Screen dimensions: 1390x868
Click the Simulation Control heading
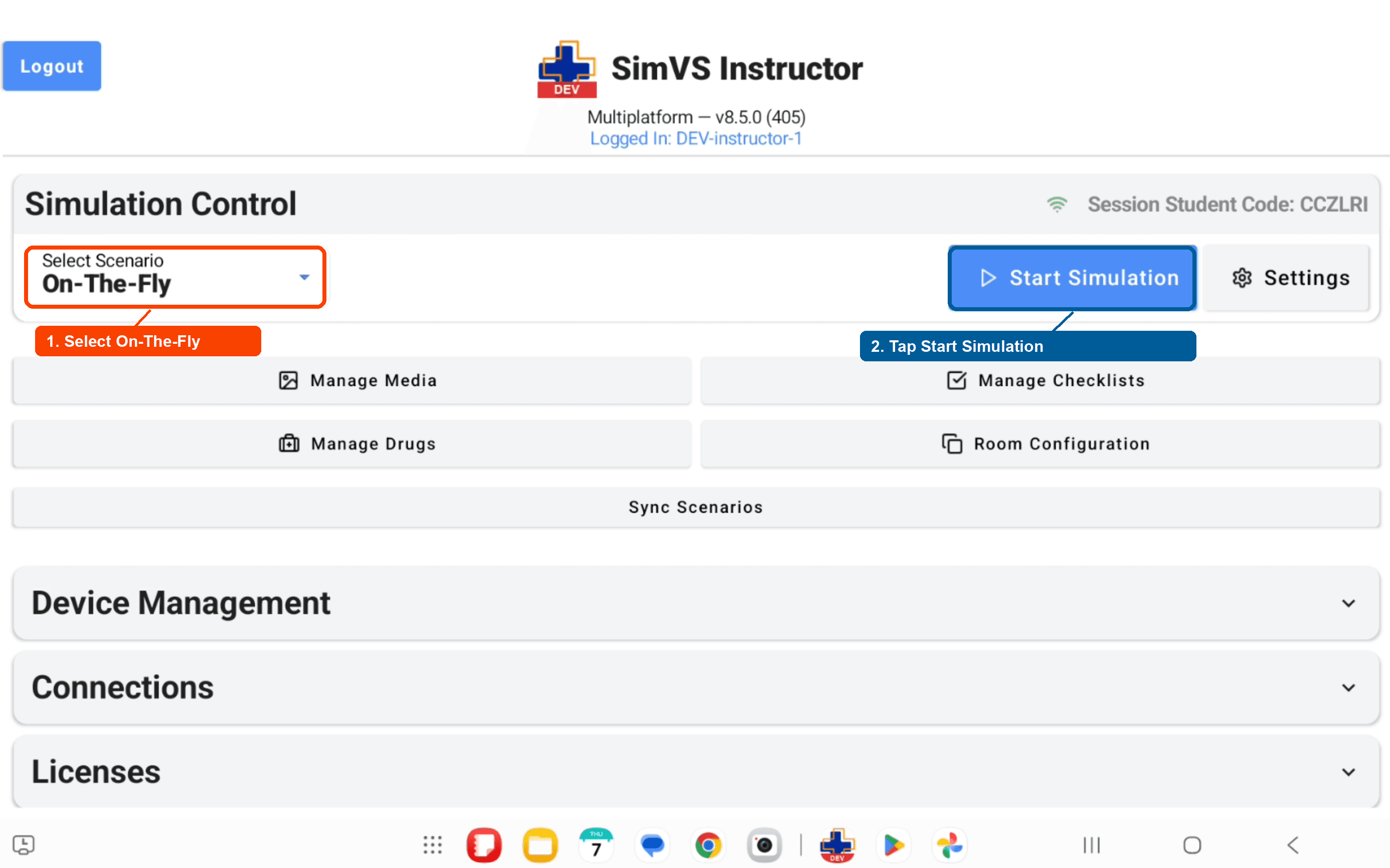pyautogui.click(x=161, y=204)
